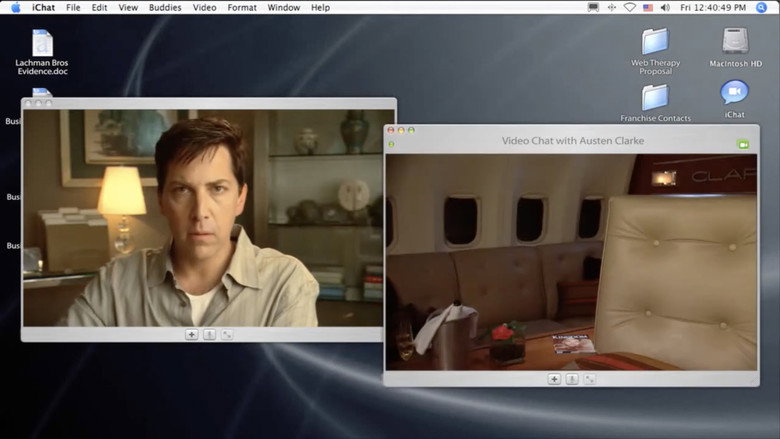Toggle full screen in Austen Clarke chat

point(589,379)
